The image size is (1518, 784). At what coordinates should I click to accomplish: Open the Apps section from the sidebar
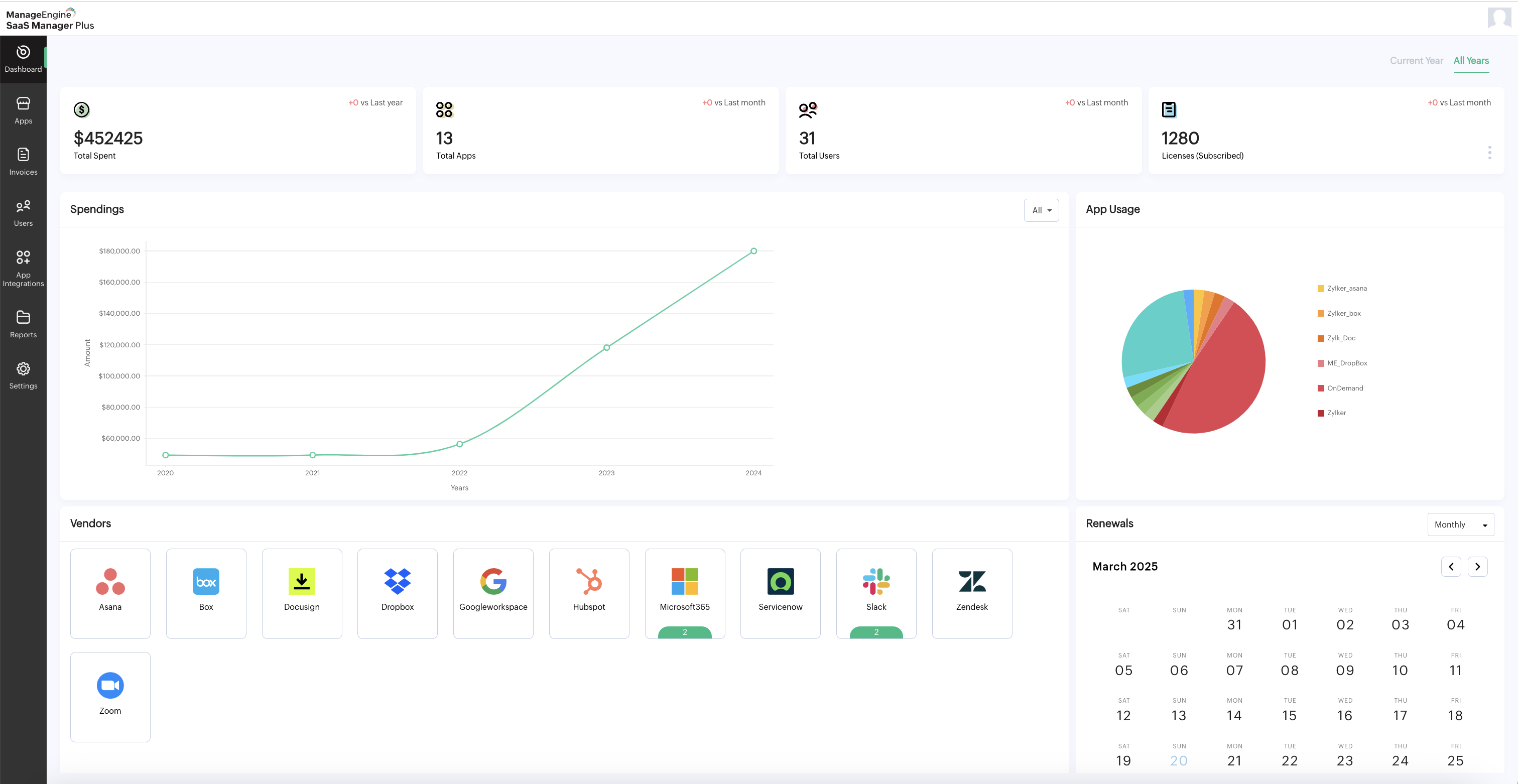(x=23, y=110)
